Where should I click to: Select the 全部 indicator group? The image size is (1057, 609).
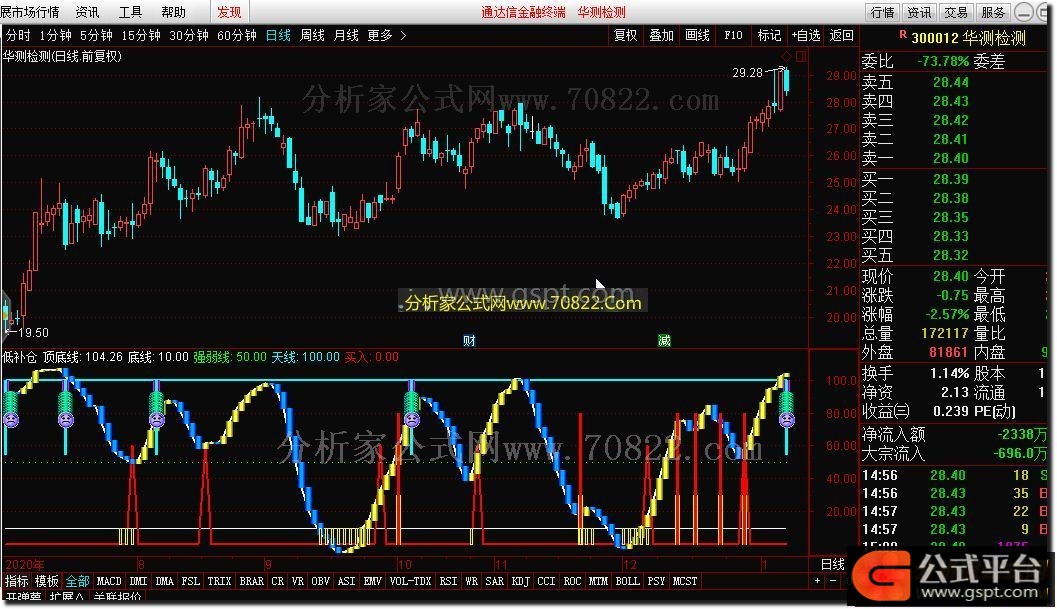[78, 581]
